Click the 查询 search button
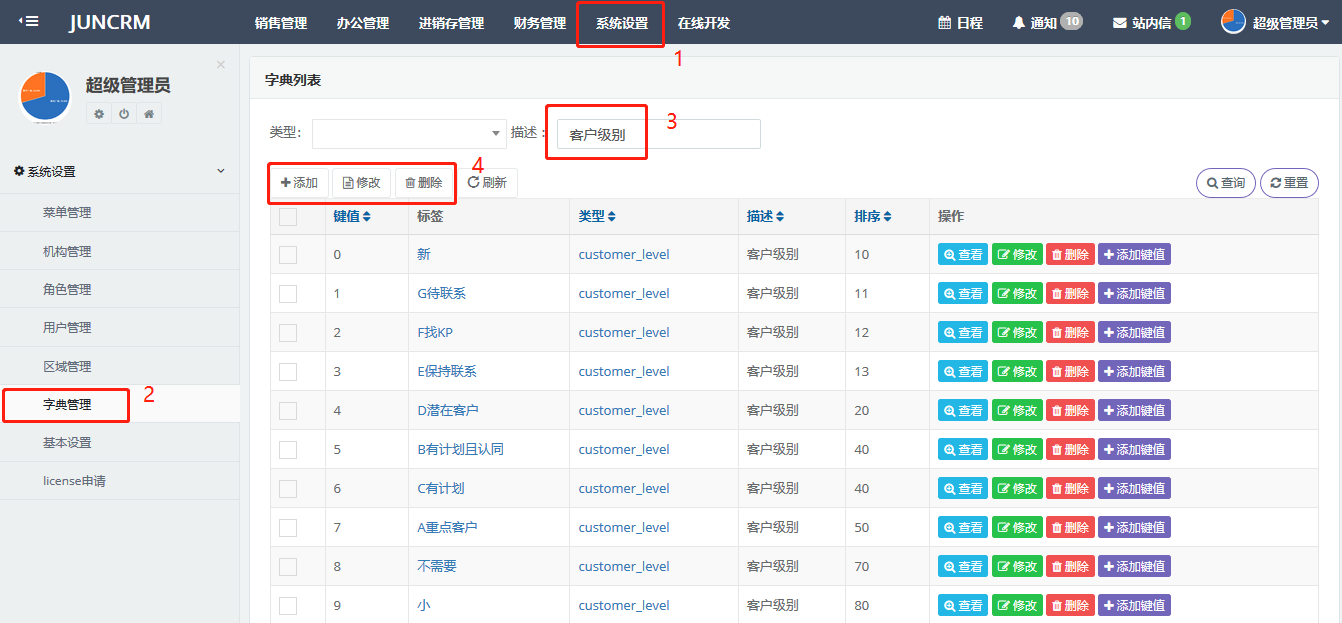The image size is (1342, 623). 1225,183
